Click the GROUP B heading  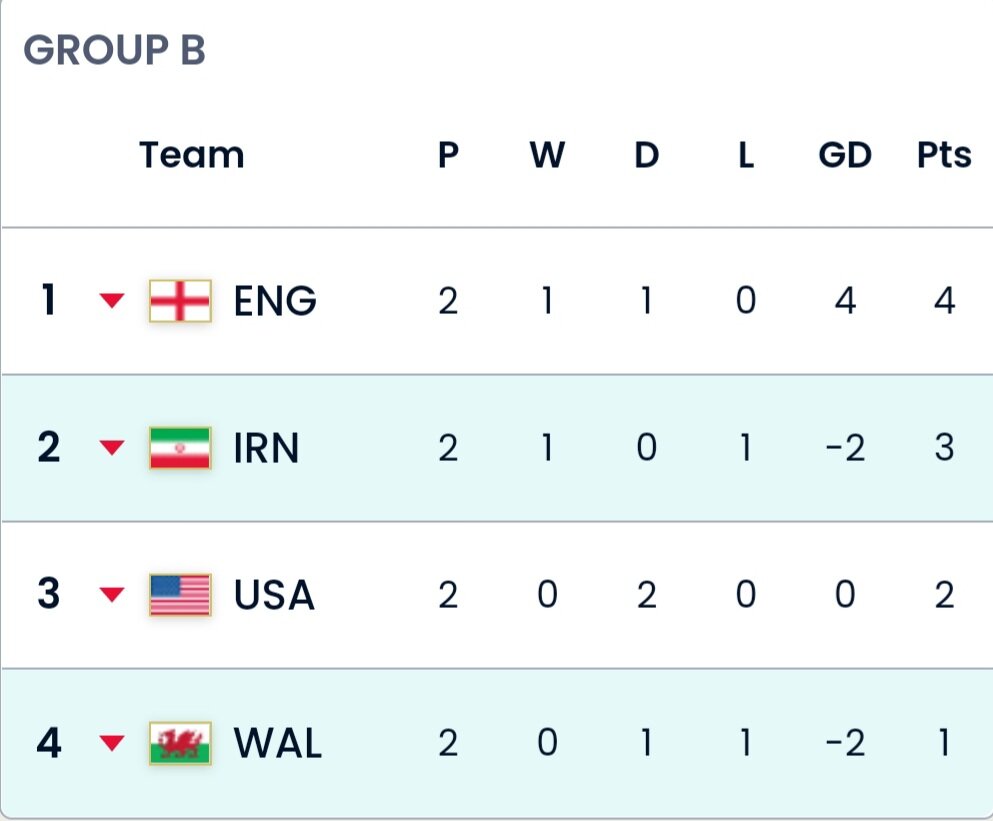click(x=114, y=50)
